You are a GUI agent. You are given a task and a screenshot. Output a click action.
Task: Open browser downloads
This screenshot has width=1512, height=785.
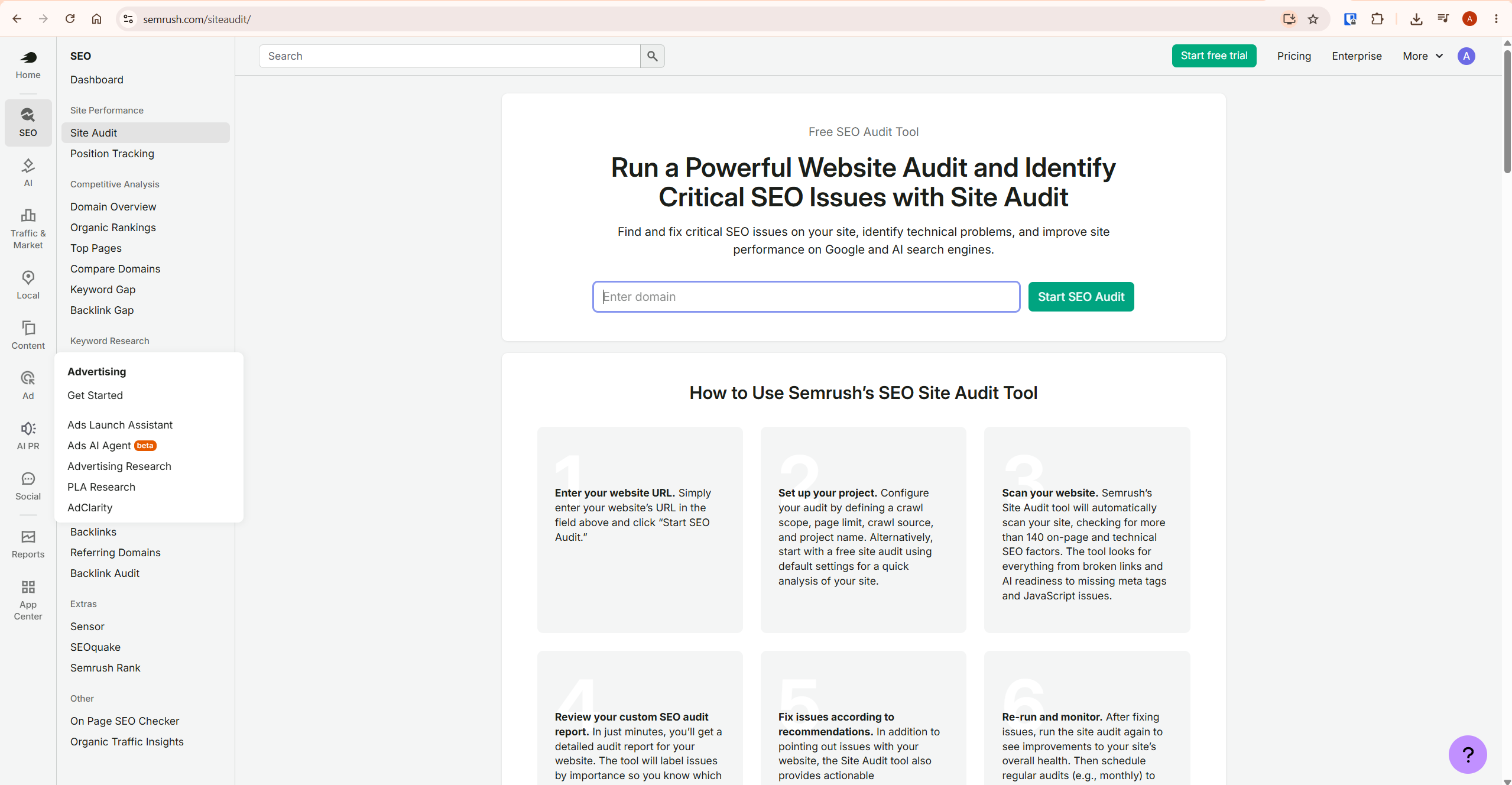[1416, 19]
